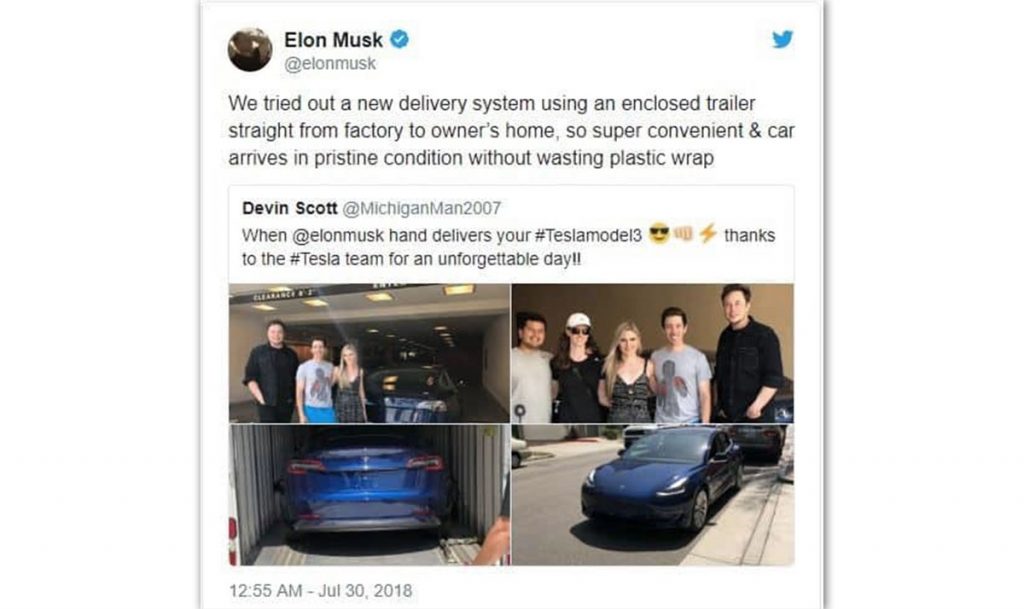1024x609 pixels.
Task: Click the blue verified badge icon
Action: tap(400, 40)
